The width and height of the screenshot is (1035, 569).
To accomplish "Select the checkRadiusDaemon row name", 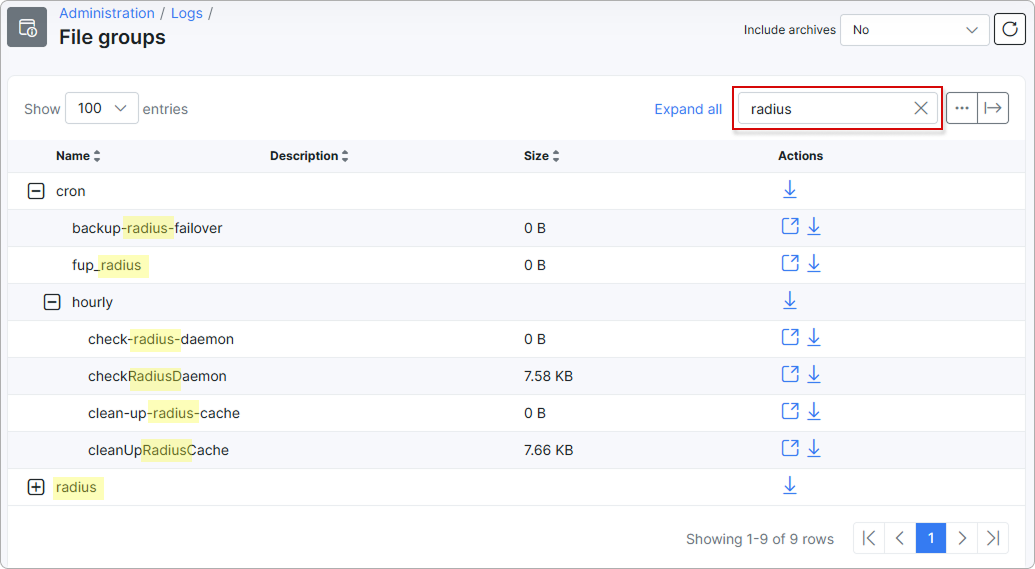I will [157, 376].
